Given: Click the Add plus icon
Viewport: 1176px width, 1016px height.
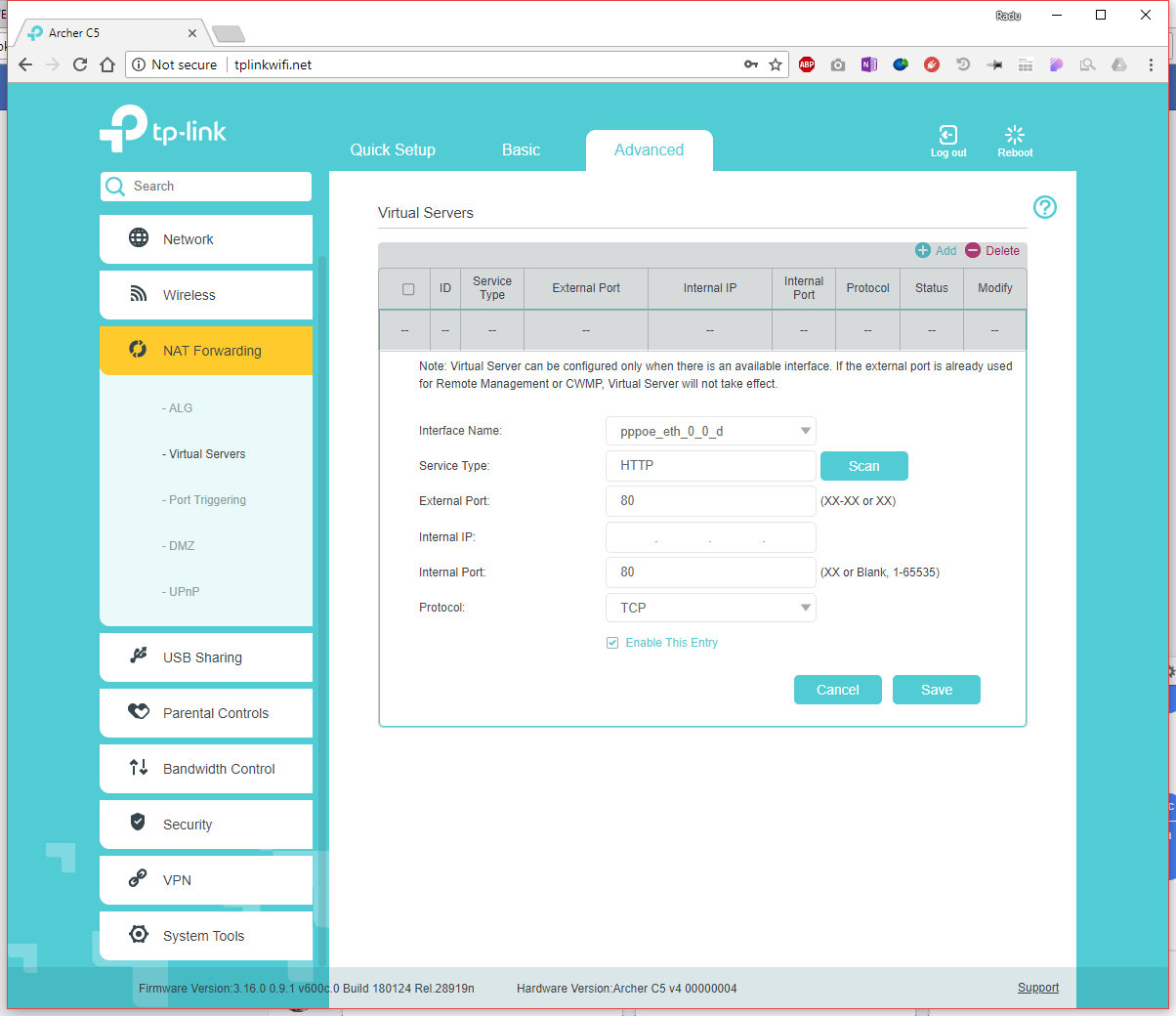Looking at the screenshot, I should (923, 251).
